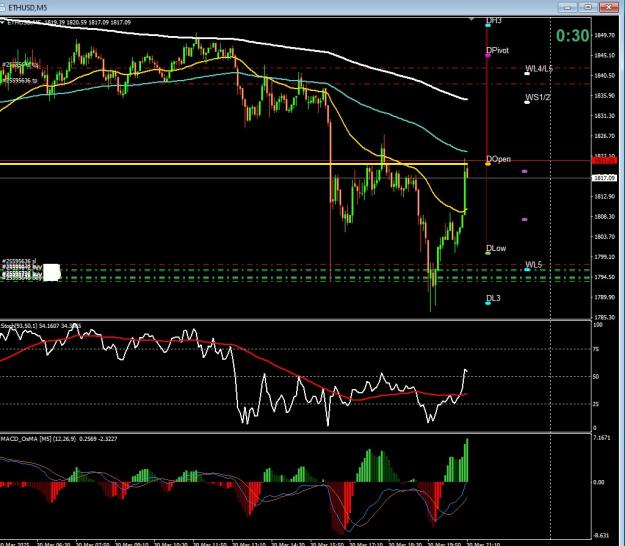
Task: Click the MACD_OsMA indicator label
Action: (59, 439)
